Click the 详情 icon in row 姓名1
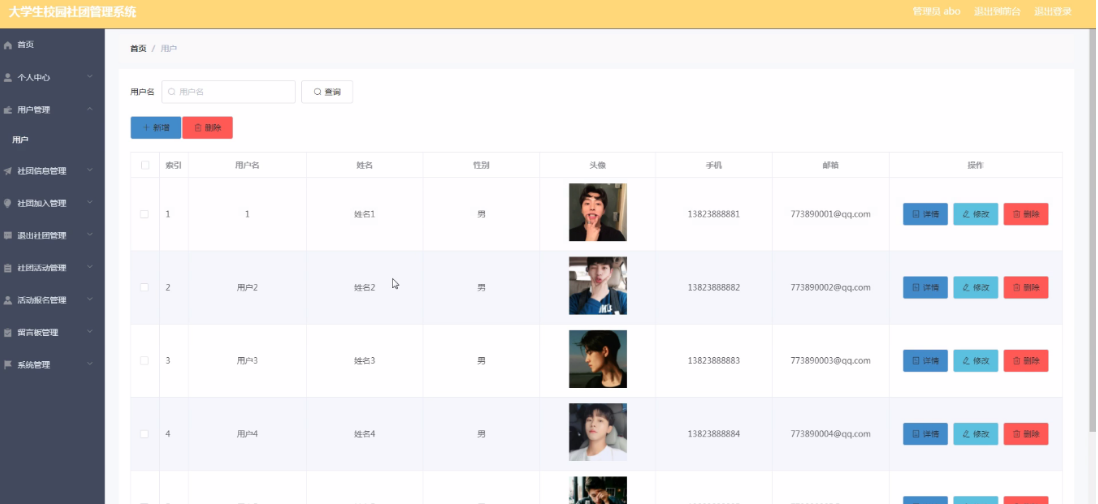This screenshot has height=504, width=1098. tap(916, 214)
